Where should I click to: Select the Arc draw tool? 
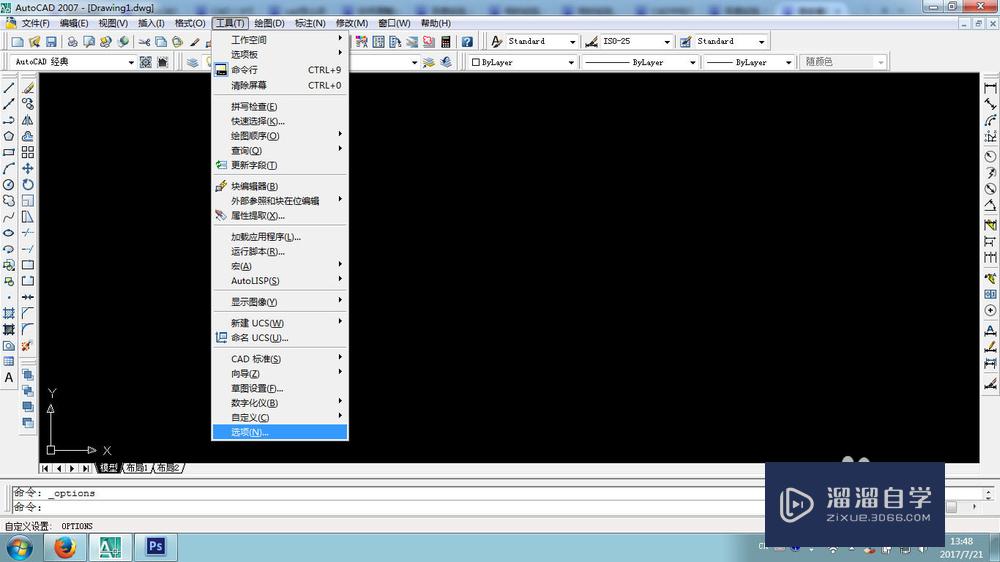click(x=9, y=168)
